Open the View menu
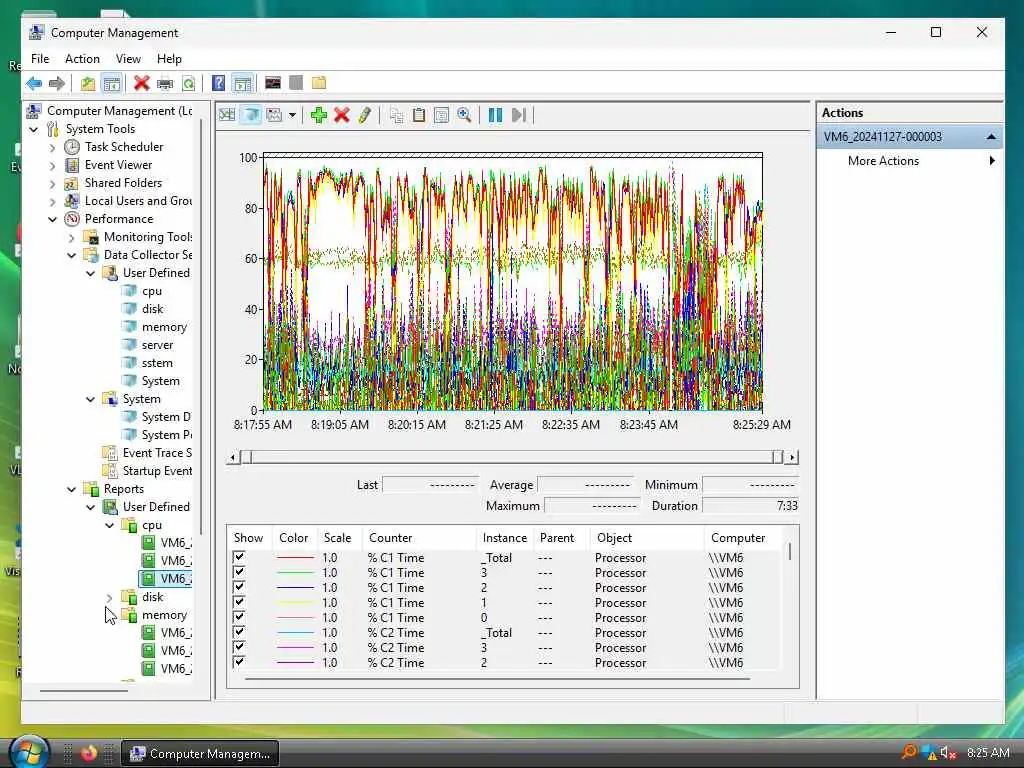The image size is (1024, 768). coord(128,59)
